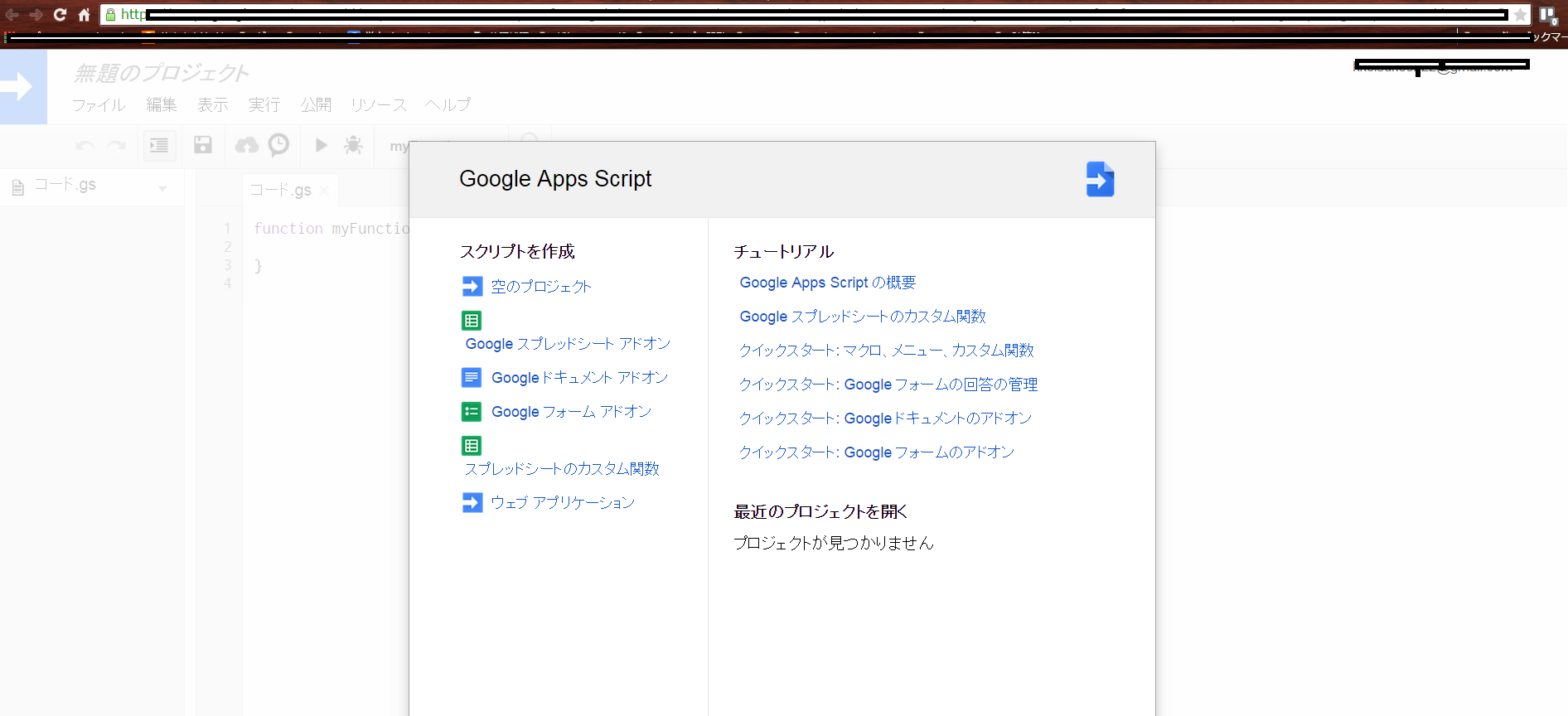The height and width of the screenshot is (716, 1568).
Task: Open the リソース menu
Action: 378,105
